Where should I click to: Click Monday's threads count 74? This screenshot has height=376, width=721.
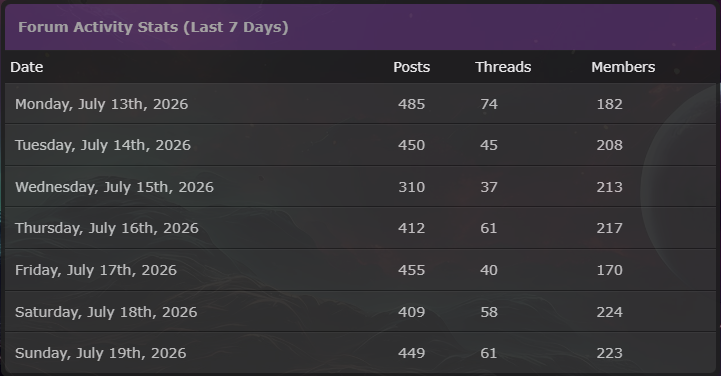point(489,104)
